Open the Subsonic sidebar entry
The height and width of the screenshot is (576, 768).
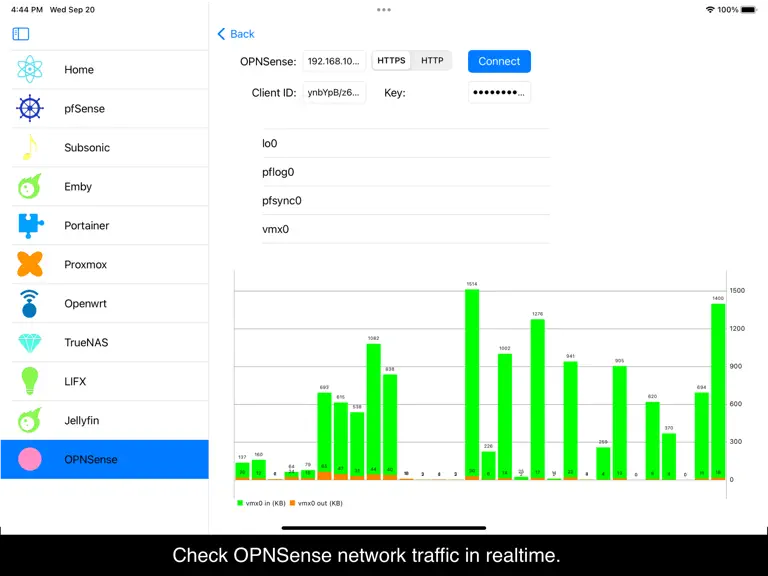tap(105, 147)
